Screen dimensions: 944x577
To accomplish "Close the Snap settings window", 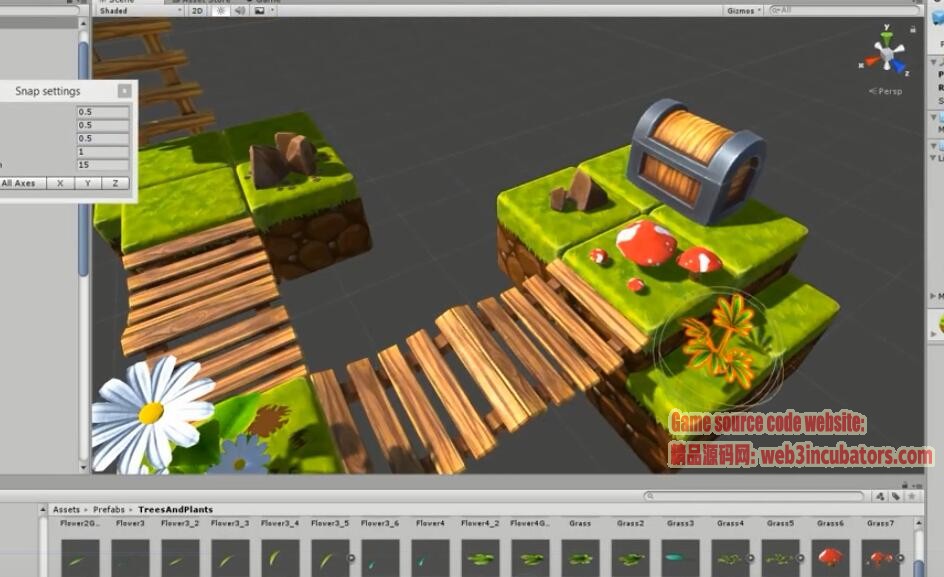I will [x=124, y=91].
